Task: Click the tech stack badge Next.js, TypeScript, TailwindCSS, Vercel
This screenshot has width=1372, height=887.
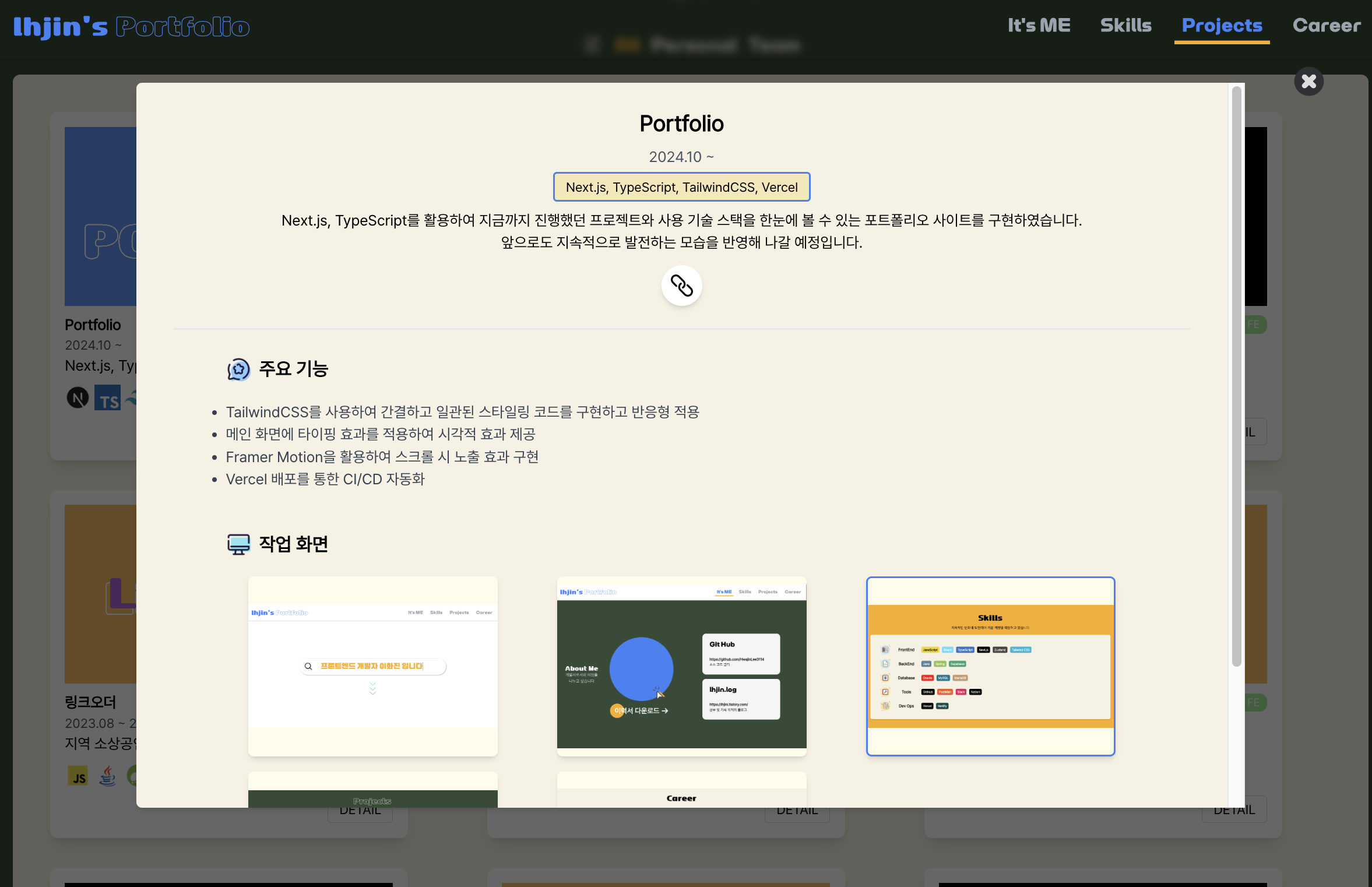Action: coord(681,187)
